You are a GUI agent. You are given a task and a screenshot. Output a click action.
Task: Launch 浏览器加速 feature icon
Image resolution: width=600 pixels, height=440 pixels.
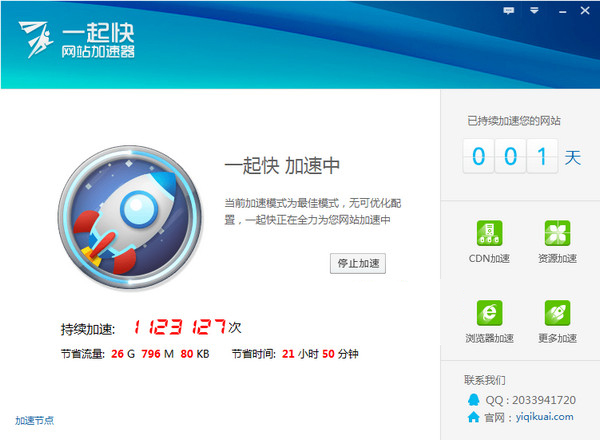489,313
